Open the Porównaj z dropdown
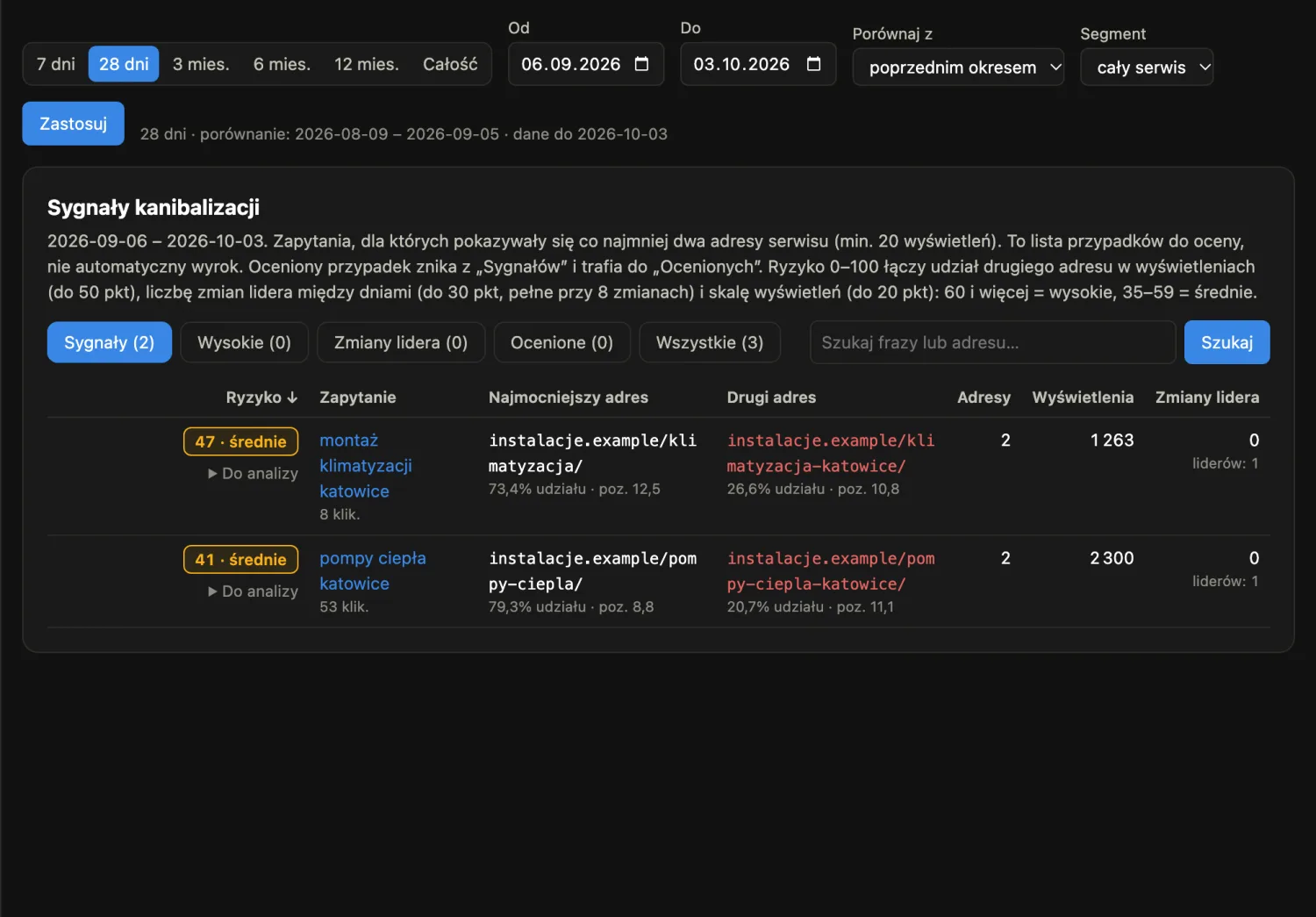The width and height of the screenshot is (1316, 917). [958, 68]
